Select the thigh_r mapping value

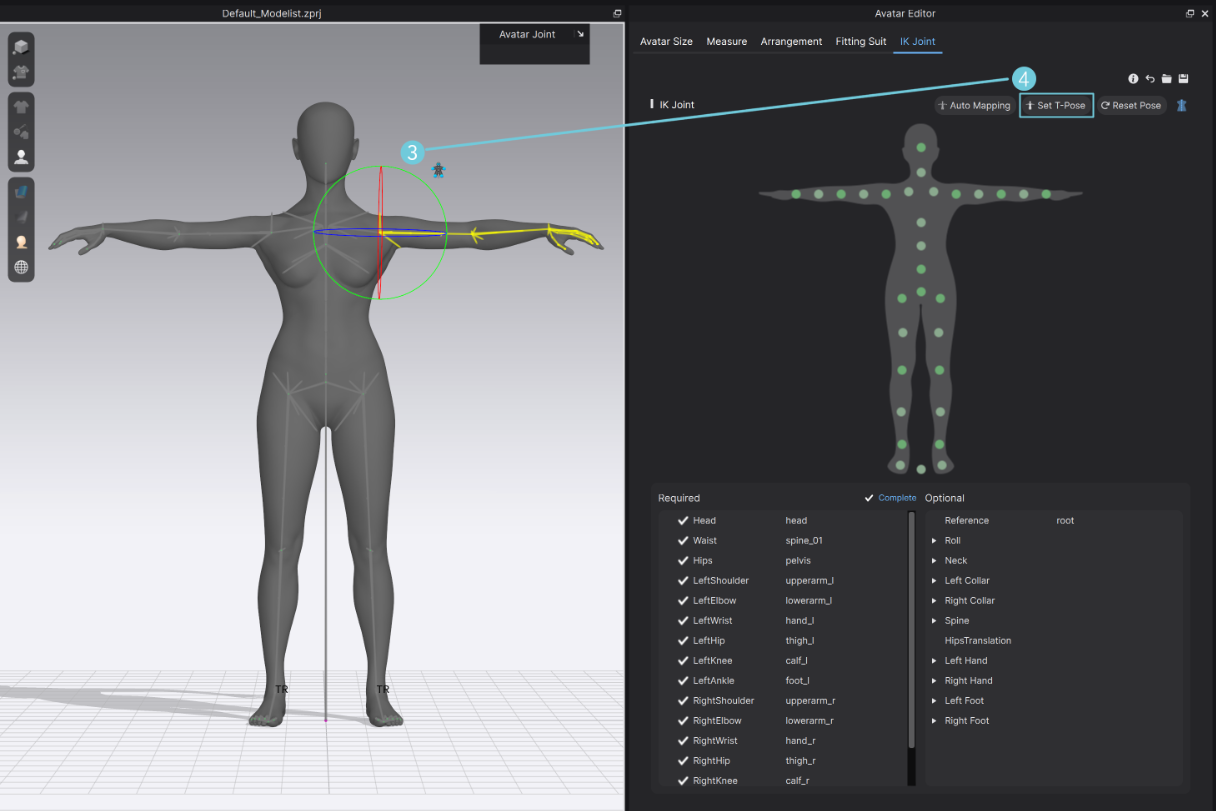(799, 760)
